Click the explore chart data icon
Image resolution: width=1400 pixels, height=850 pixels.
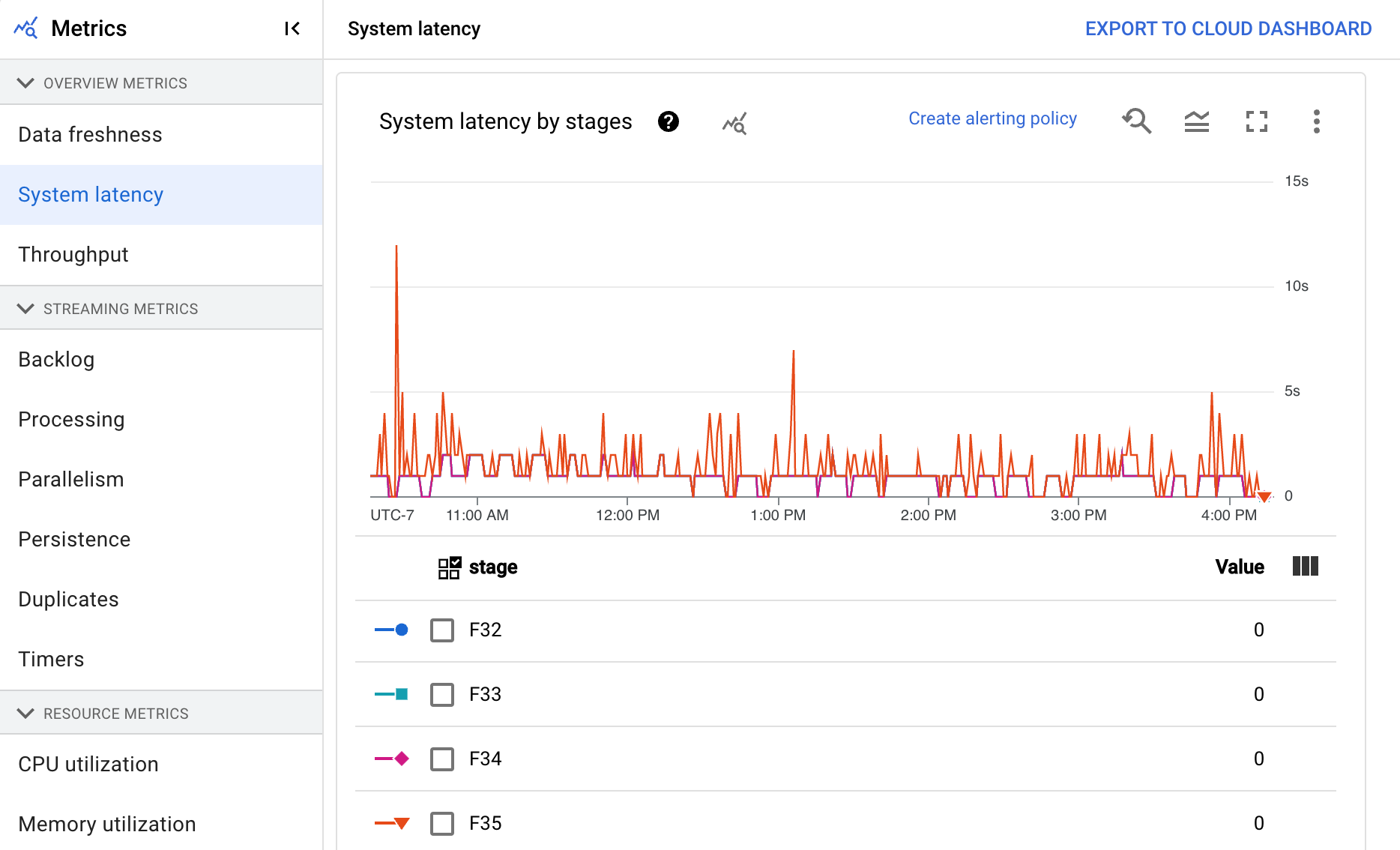tap(733, 121)
